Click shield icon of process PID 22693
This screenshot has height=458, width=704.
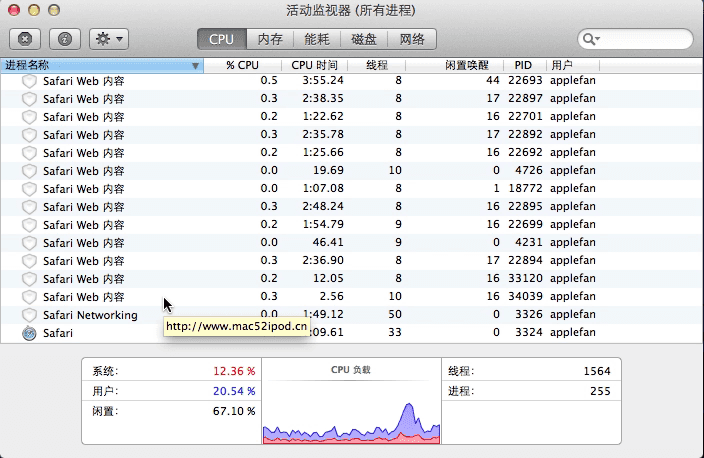[29, 81]
